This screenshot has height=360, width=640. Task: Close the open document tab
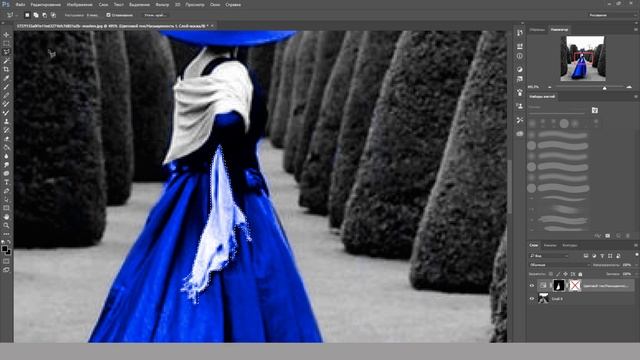(x=212, y=26)
